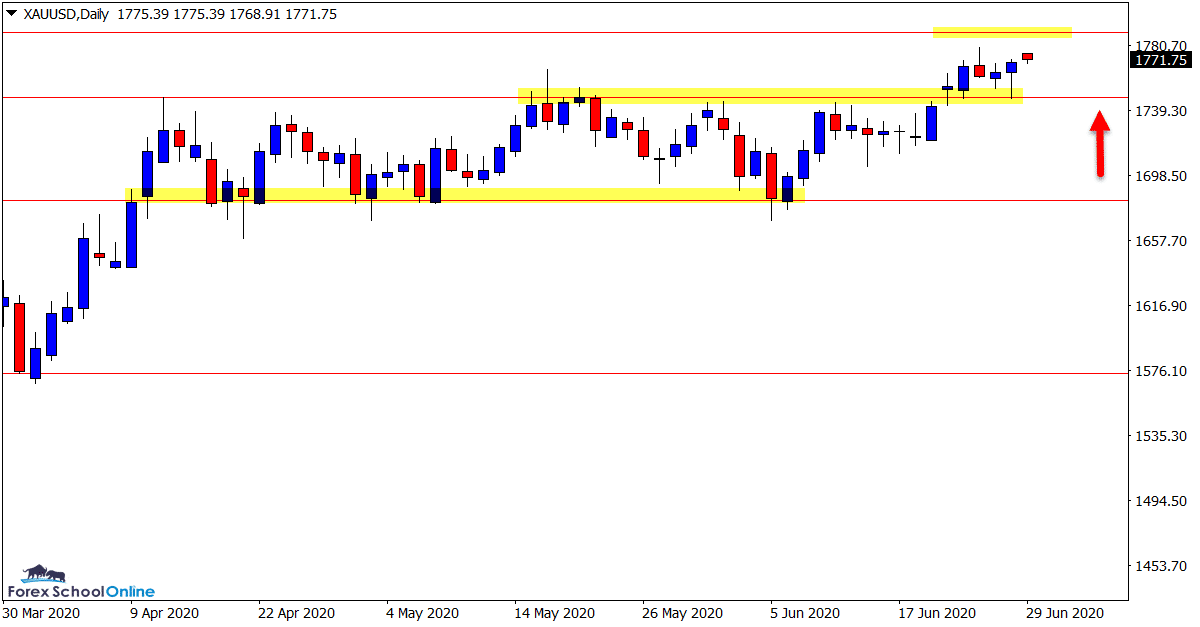The image size is (1200, 627).
Task: Click the 29 Jun 2020 date label
Action: (x=1066, y=613)
